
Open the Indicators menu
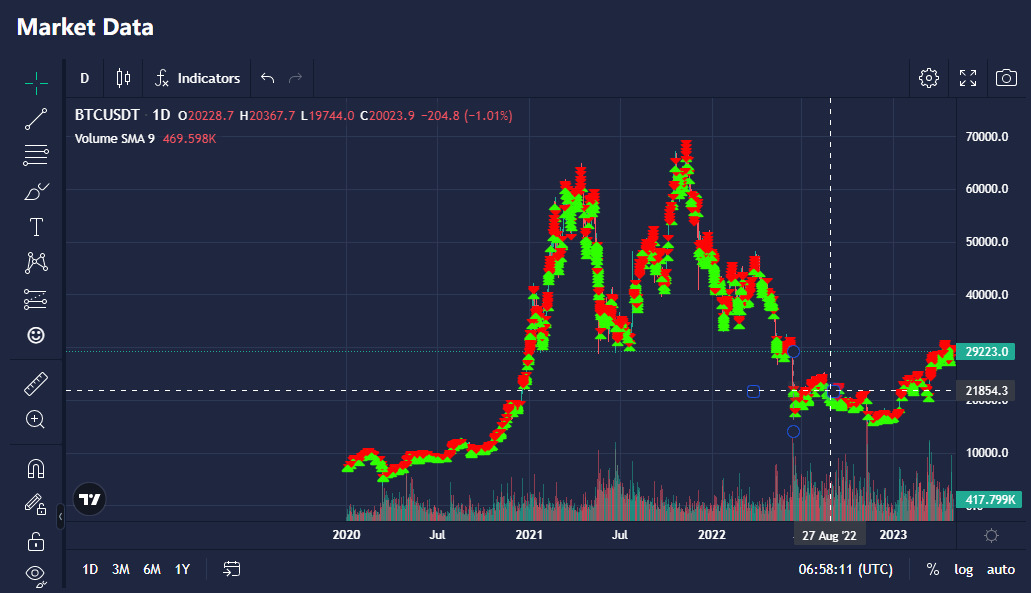click(x=198, y=78)
